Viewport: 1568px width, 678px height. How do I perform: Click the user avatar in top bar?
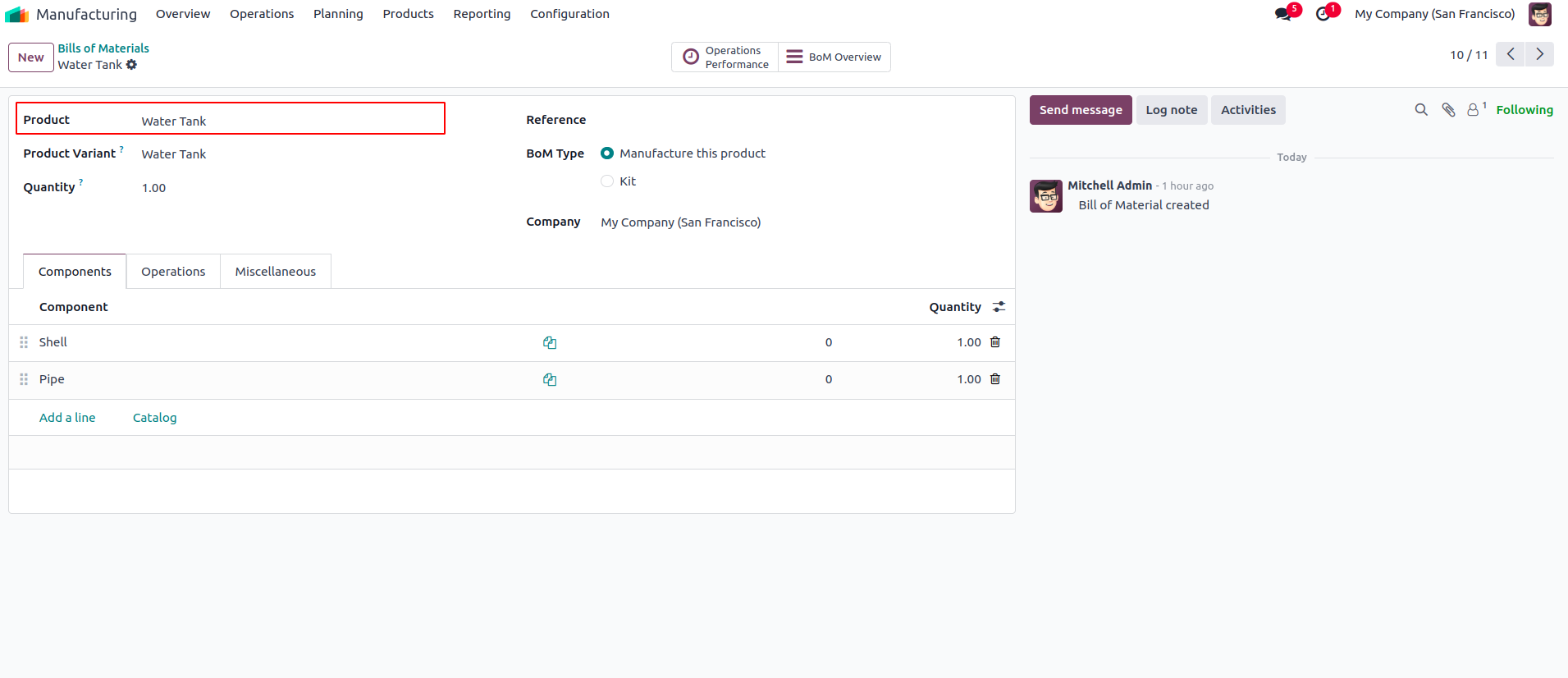tap(1539, 14)
